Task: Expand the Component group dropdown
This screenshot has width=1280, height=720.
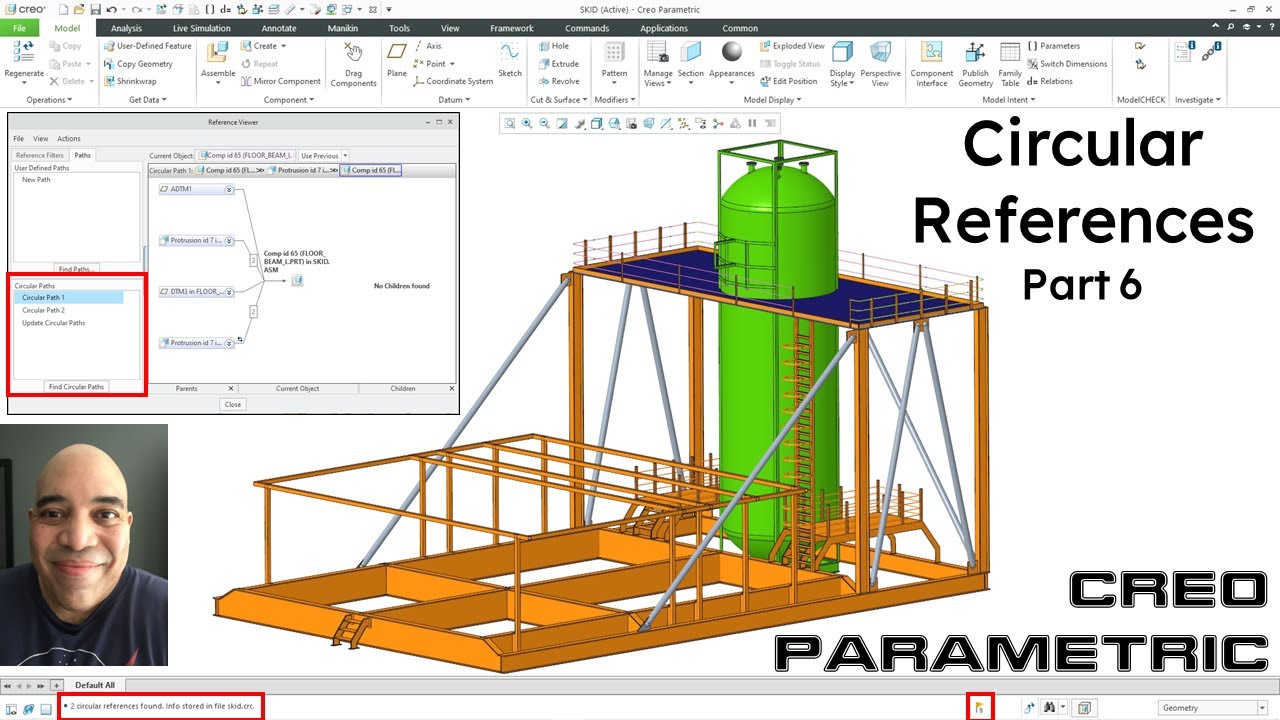Action: click(289, 100)
